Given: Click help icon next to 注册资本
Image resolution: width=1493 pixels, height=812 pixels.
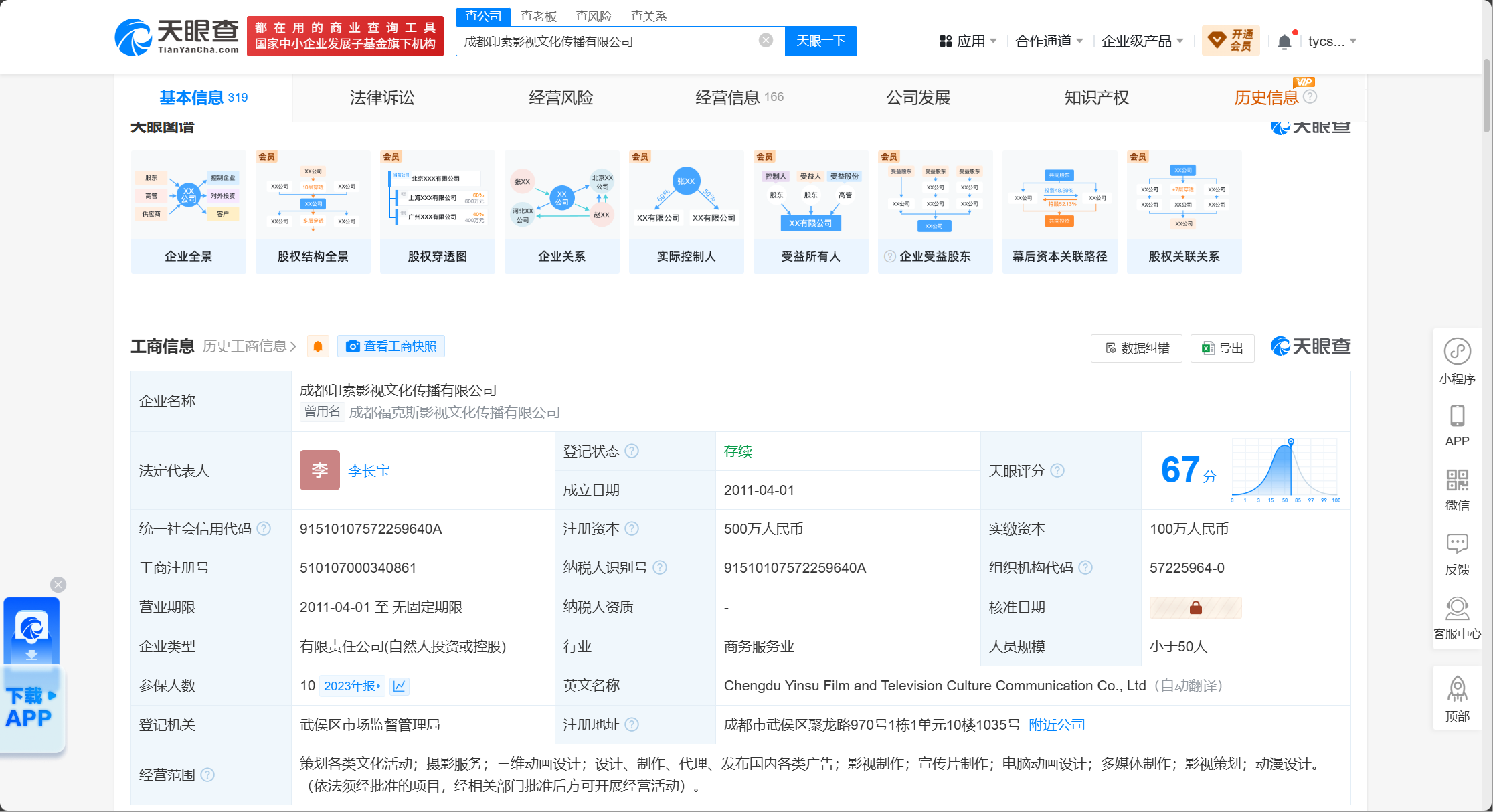Looking at the screenshot, I should pyautogui.click(x=632, y=528).
